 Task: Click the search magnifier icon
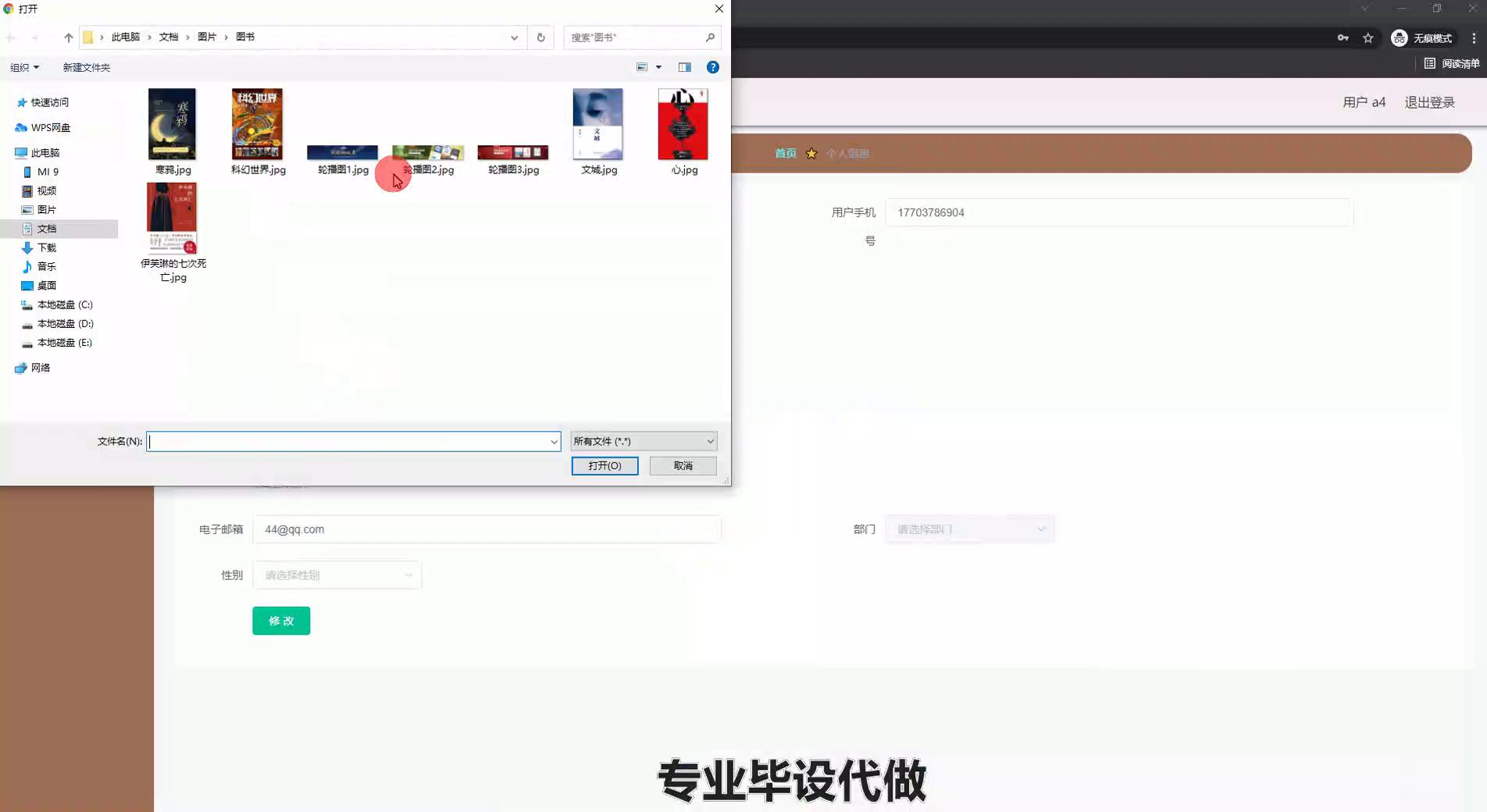click(710, 37)
